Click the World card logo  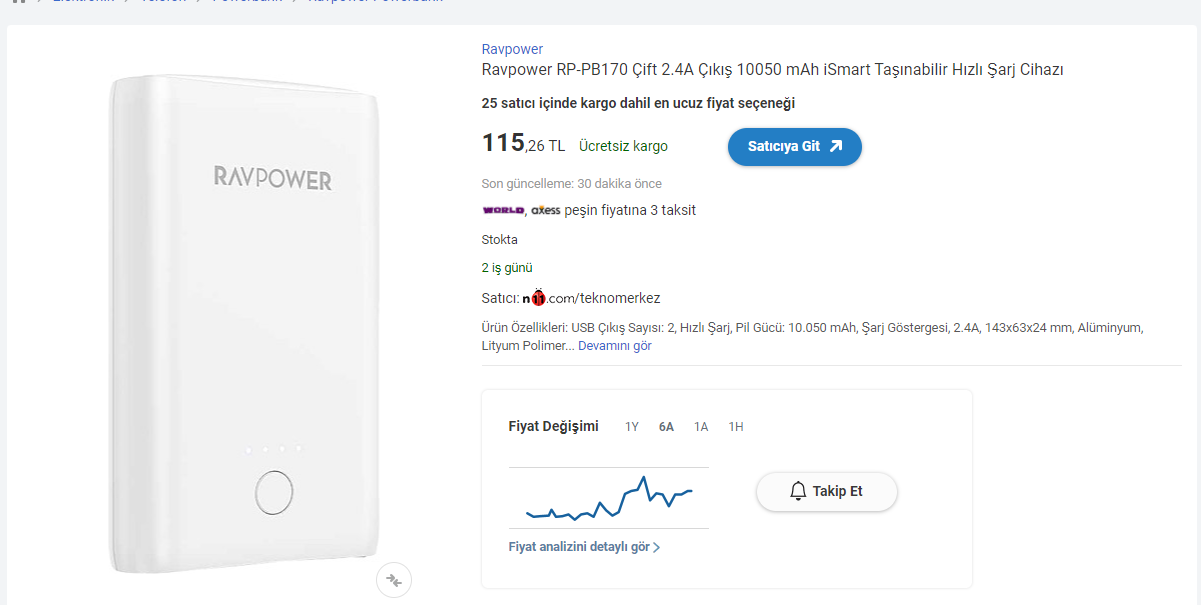[503, 210]
